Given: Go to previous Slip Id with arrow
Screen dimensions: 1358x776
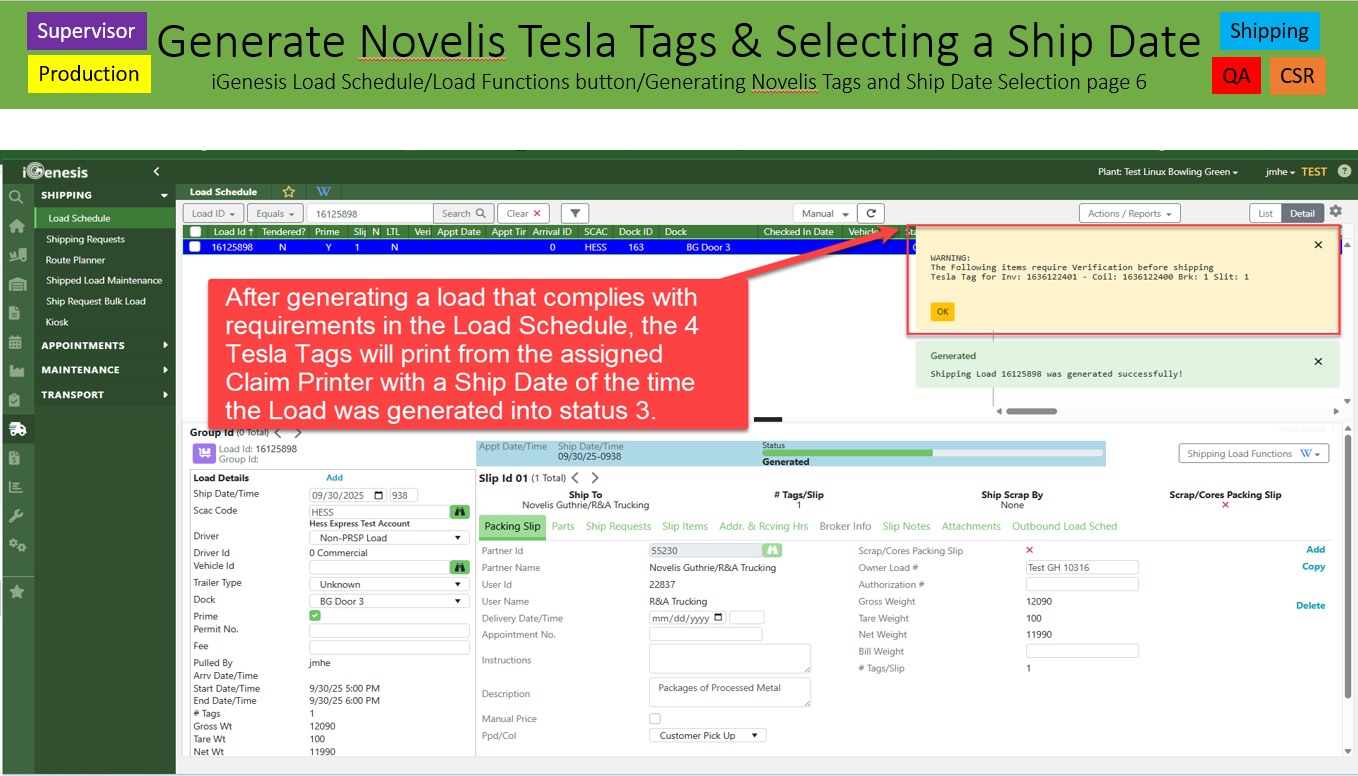Looking at the screenshot, I should 575,478.
